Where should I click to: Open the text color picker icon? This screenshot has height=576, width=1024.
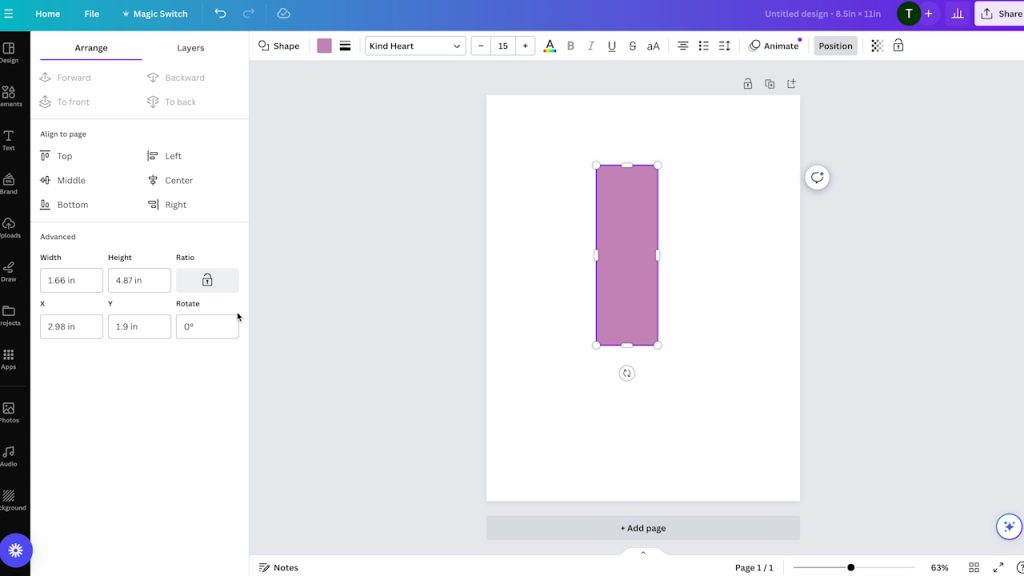pos(549,46)
